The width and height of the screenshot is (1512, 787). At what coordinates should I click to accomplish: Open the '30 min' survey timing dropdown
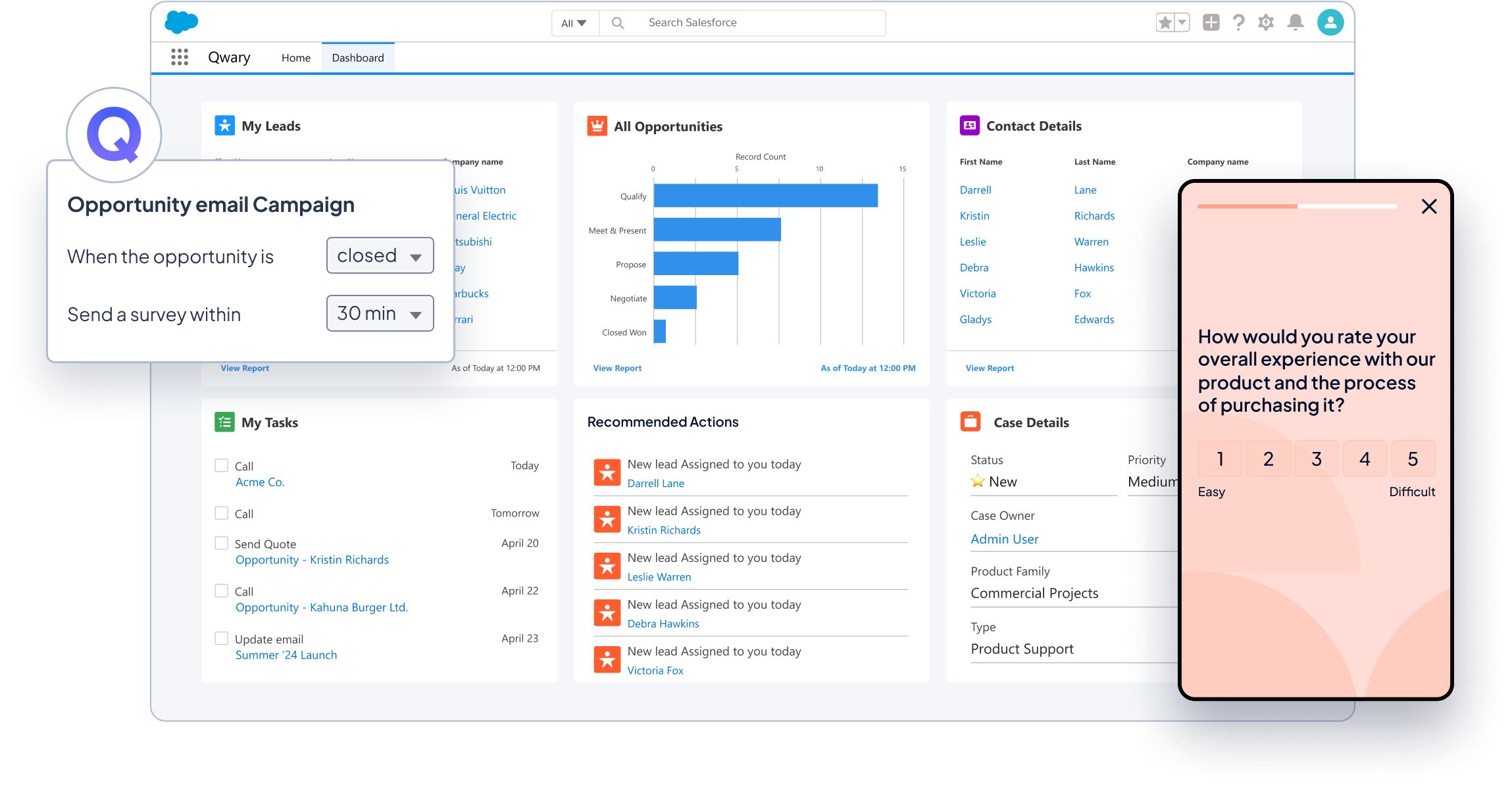[380, 313]
